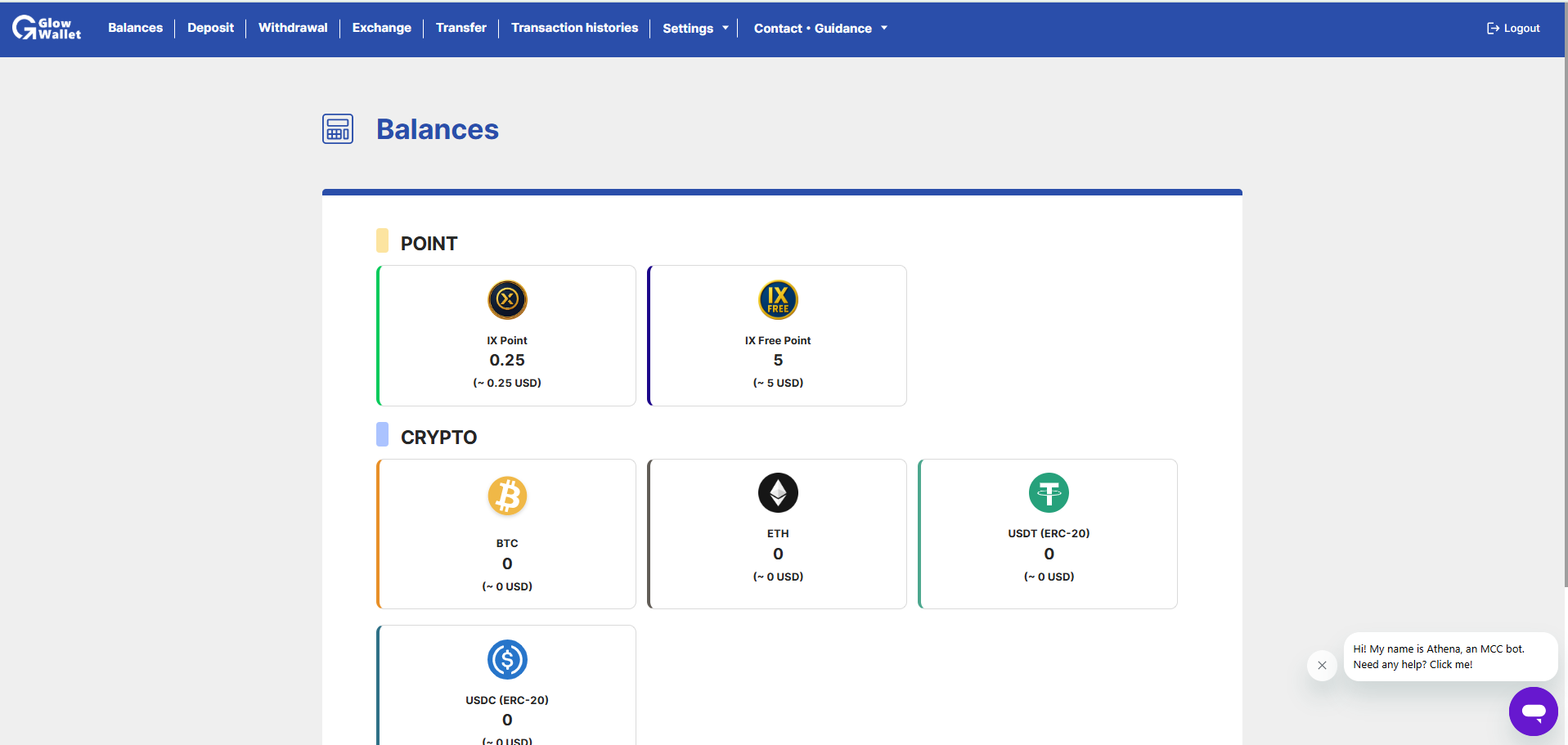Open the Transfer page

click(x=461, y=28)
